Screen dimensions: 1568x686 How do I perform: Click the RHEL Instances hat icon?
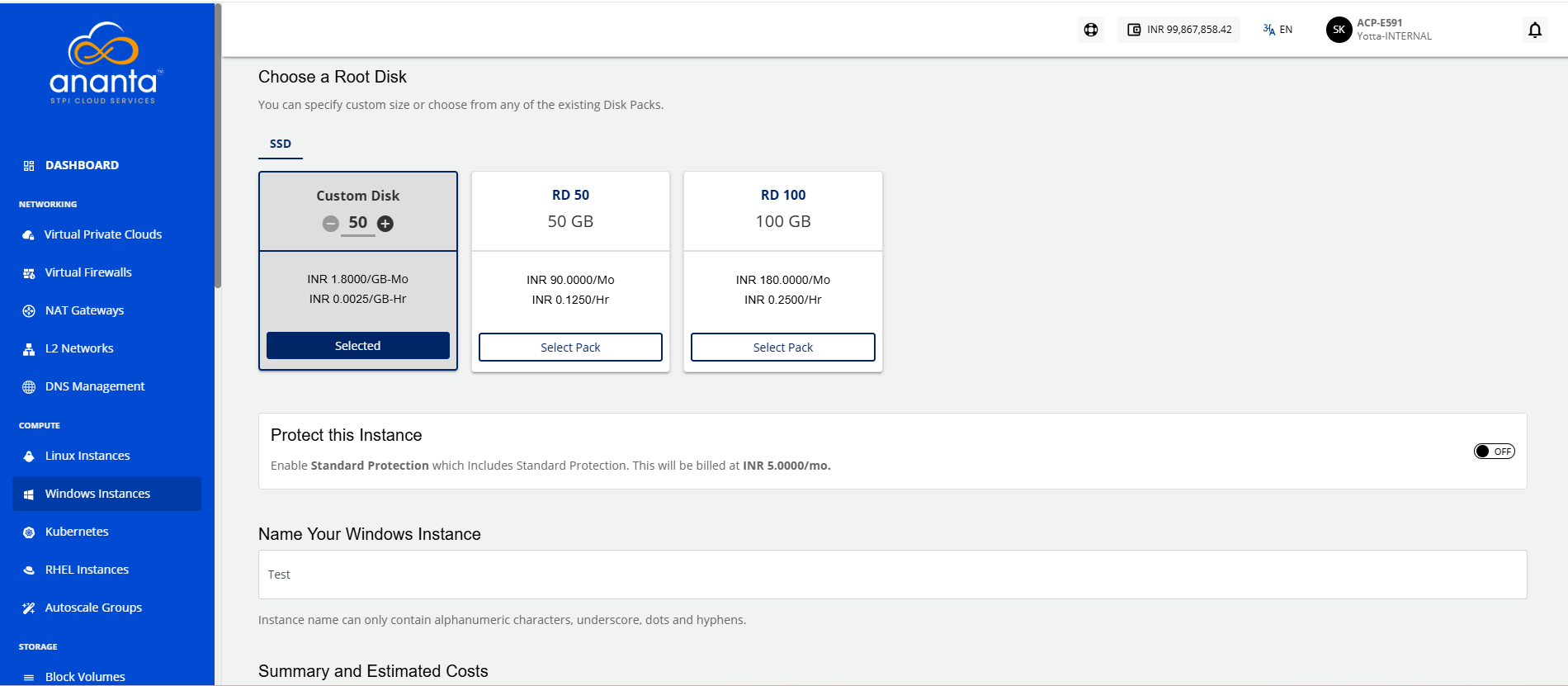click(29, 570)
